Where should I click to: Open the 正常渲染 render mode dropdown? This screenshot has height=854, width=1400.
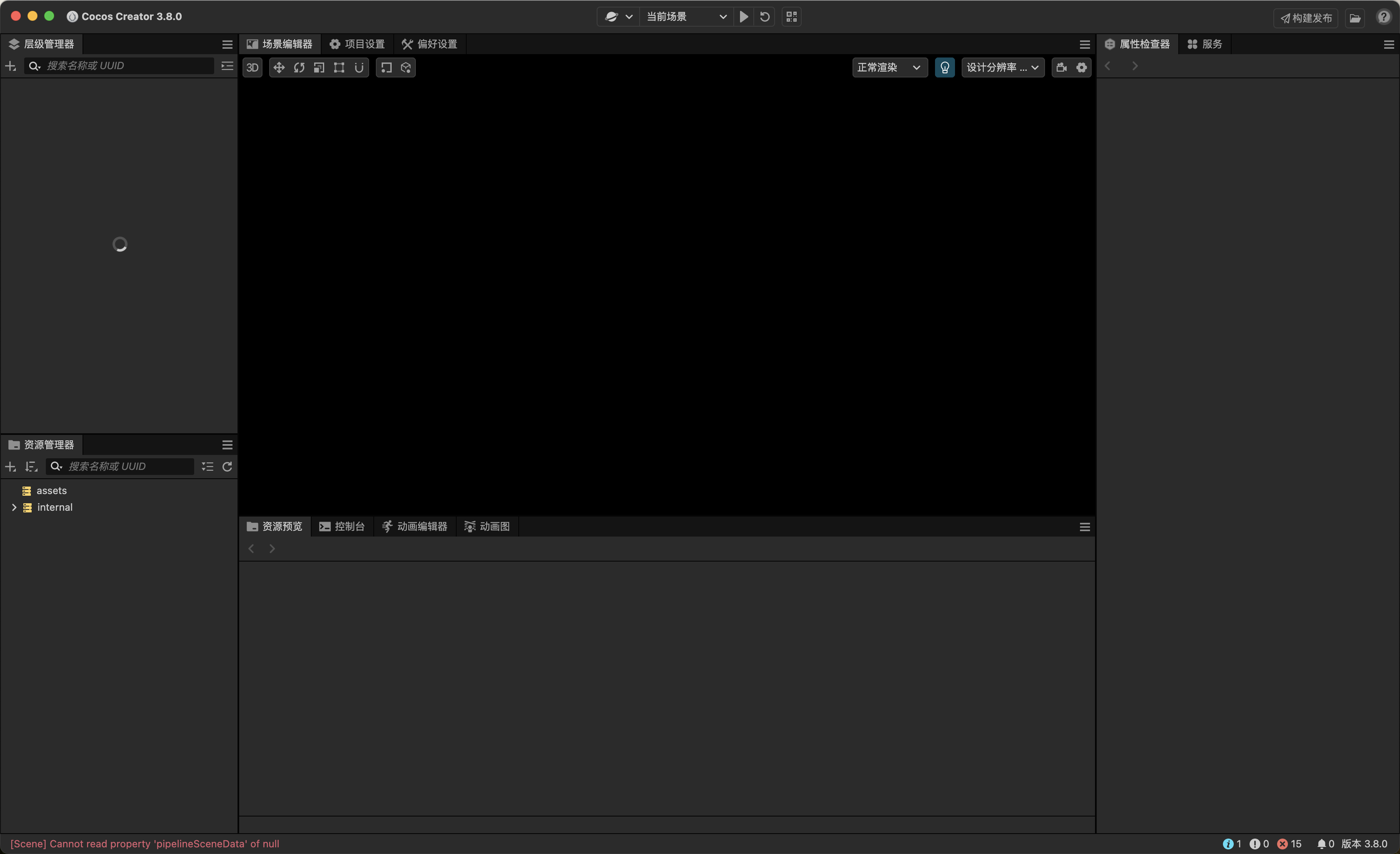tap(889, 67)
